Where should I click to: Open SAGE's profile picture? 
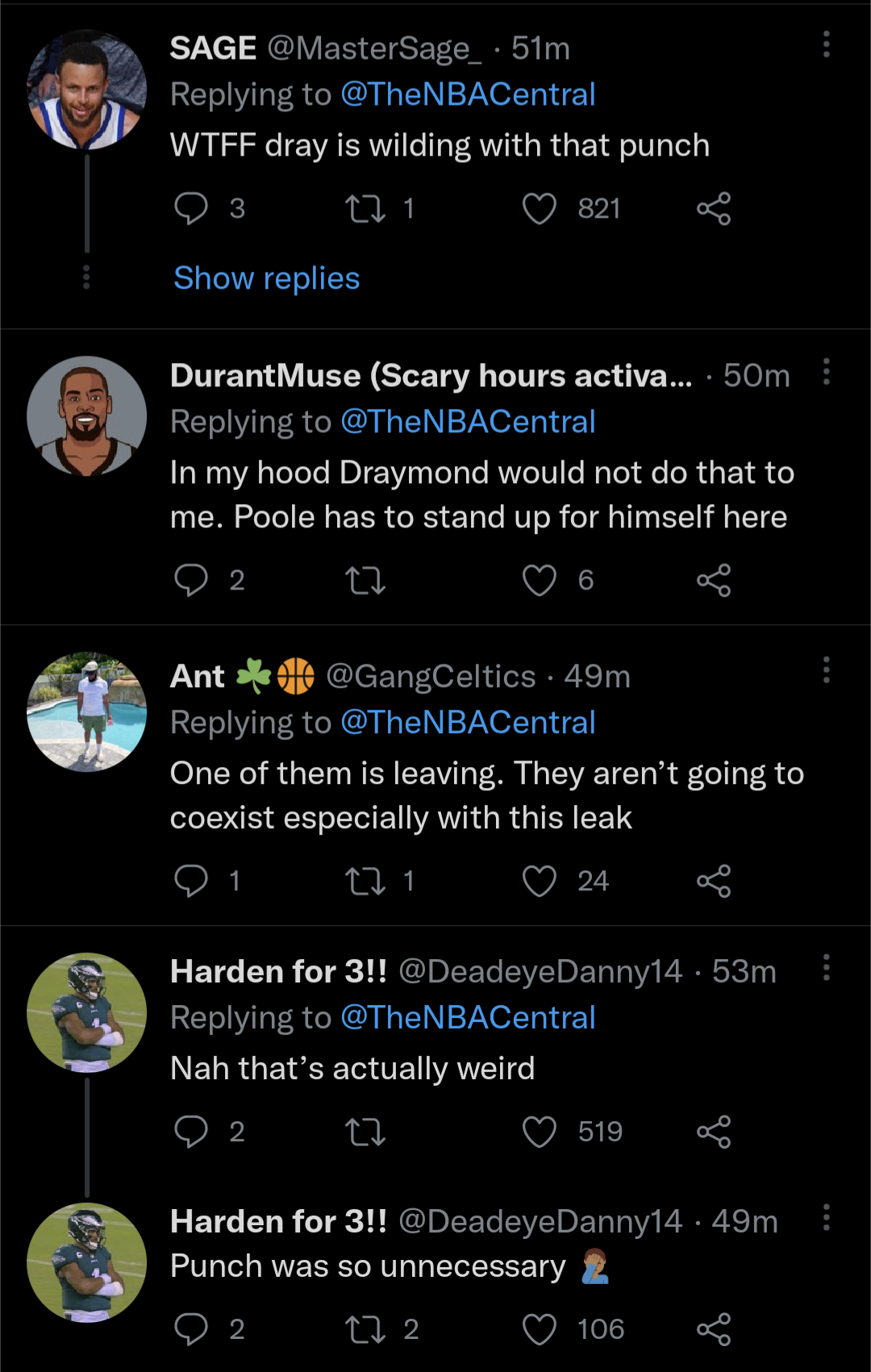point(86,90)
